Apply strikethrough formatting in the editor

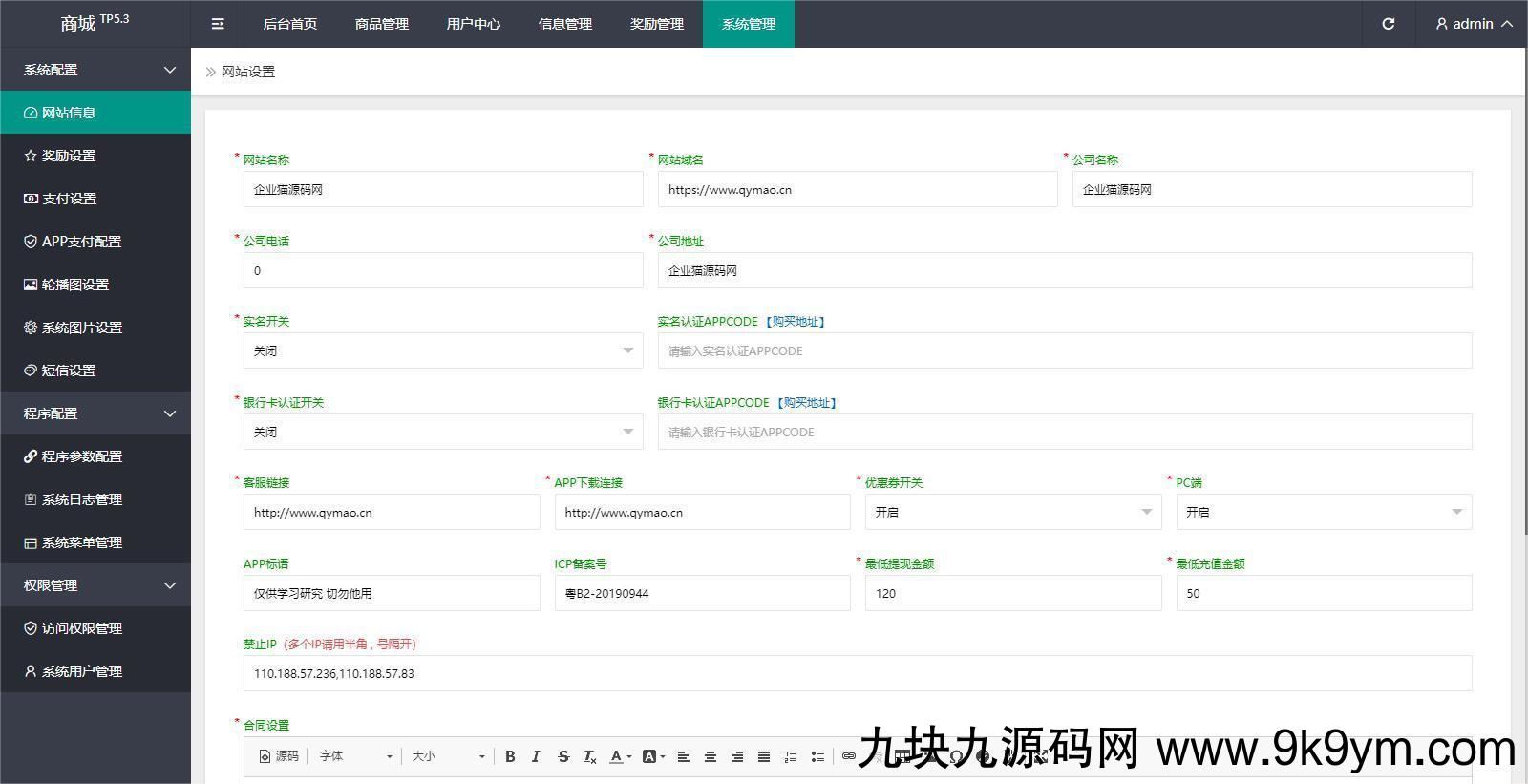(x=563, y=756)
